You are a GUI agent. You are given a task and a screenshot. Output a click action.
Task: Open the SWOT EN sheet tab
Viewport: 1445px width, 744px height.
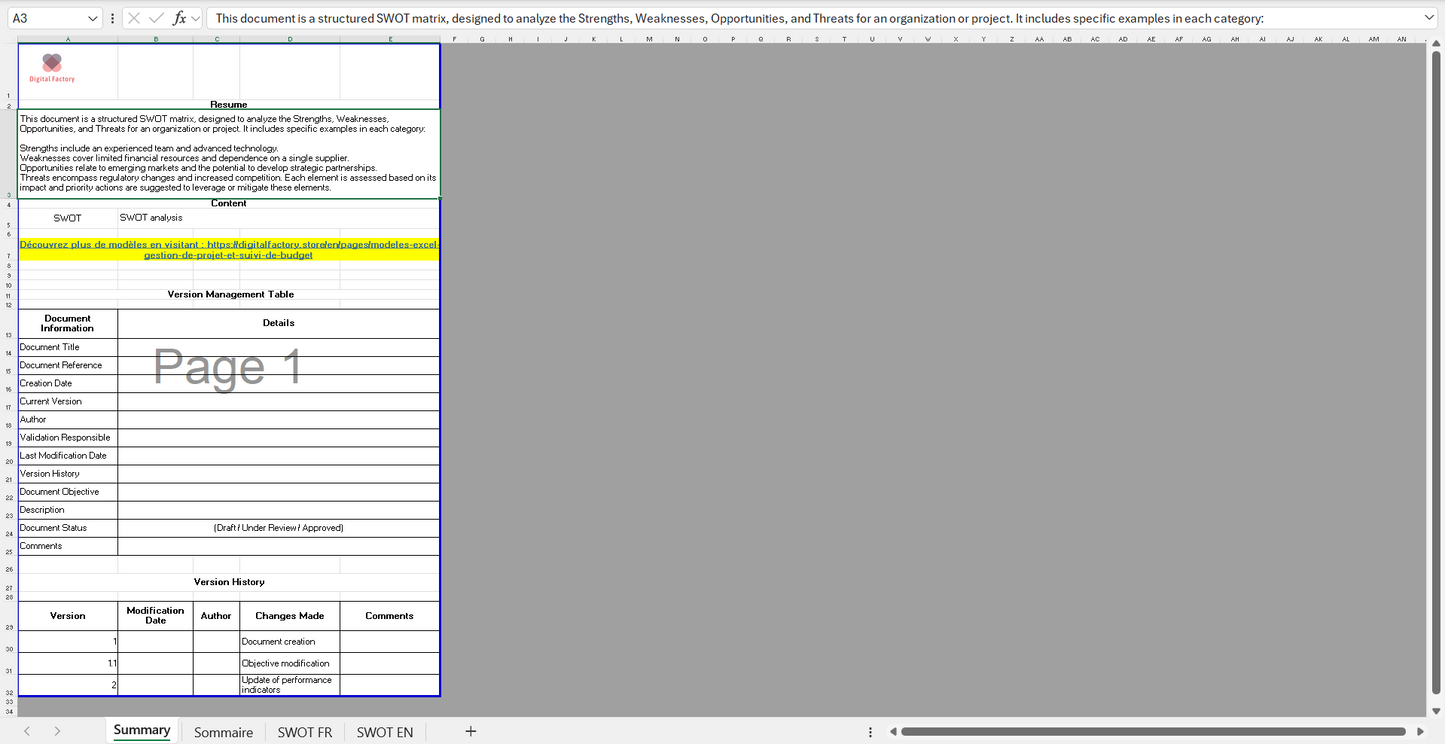pyautogui.click(x=384, y=732)
